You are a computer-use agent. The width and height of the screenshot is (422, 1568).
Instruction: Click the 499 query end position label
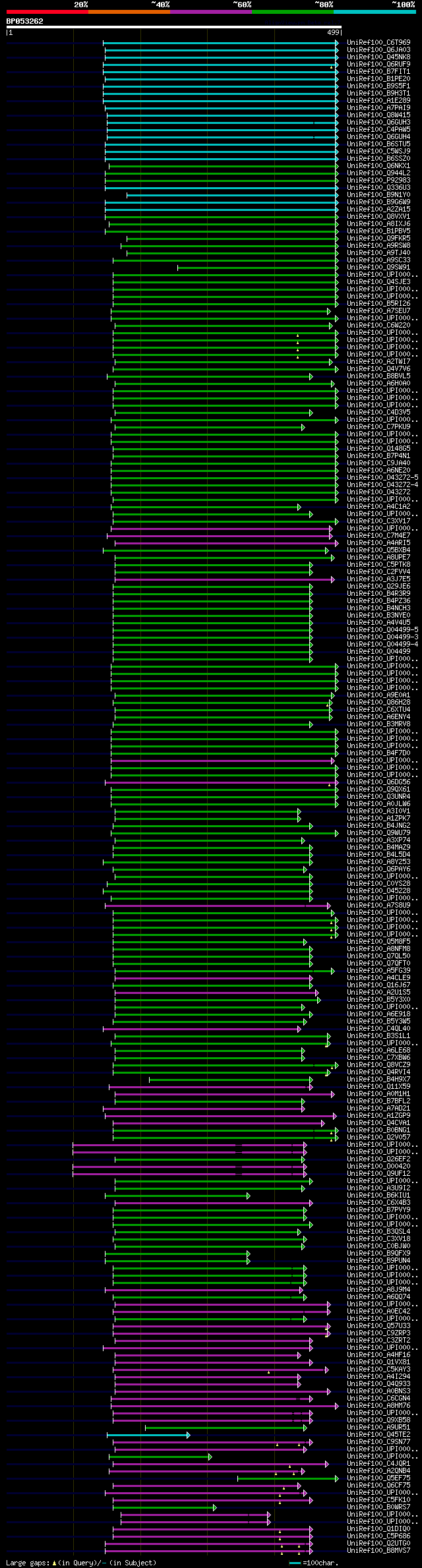pyautogui.click(x=333, y=32)
